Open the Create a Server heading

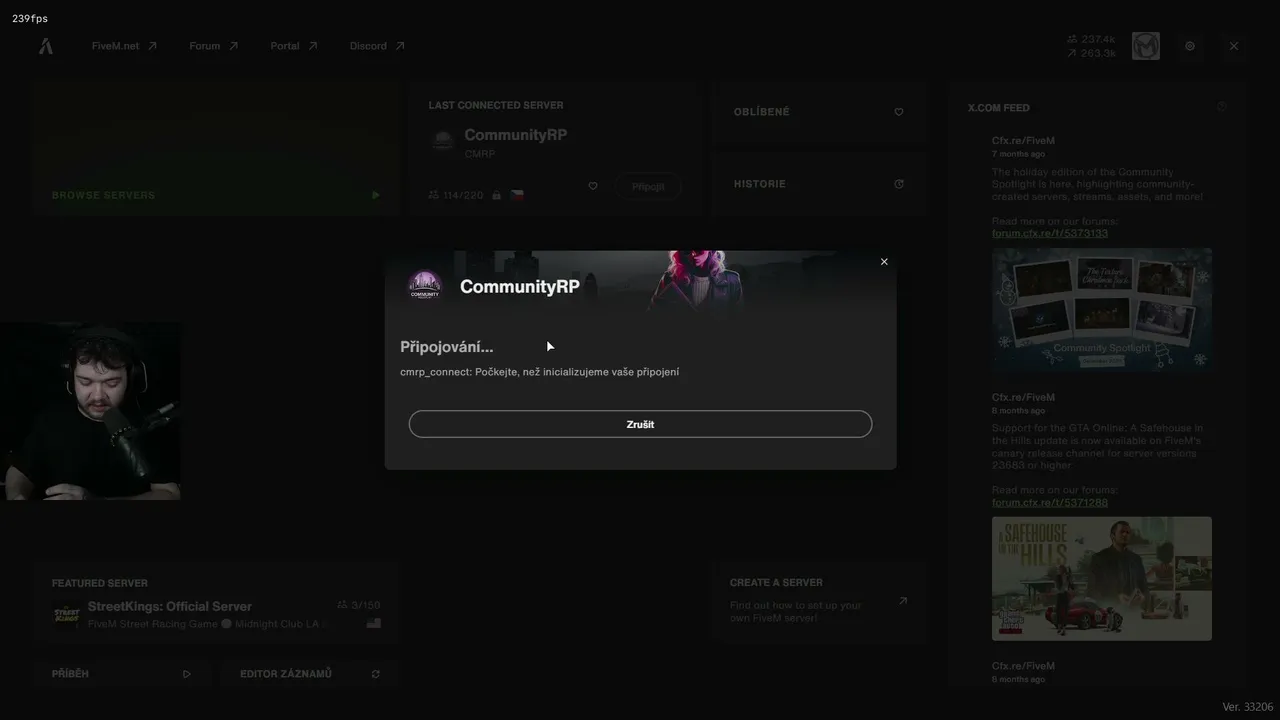(x=776, y=582)
